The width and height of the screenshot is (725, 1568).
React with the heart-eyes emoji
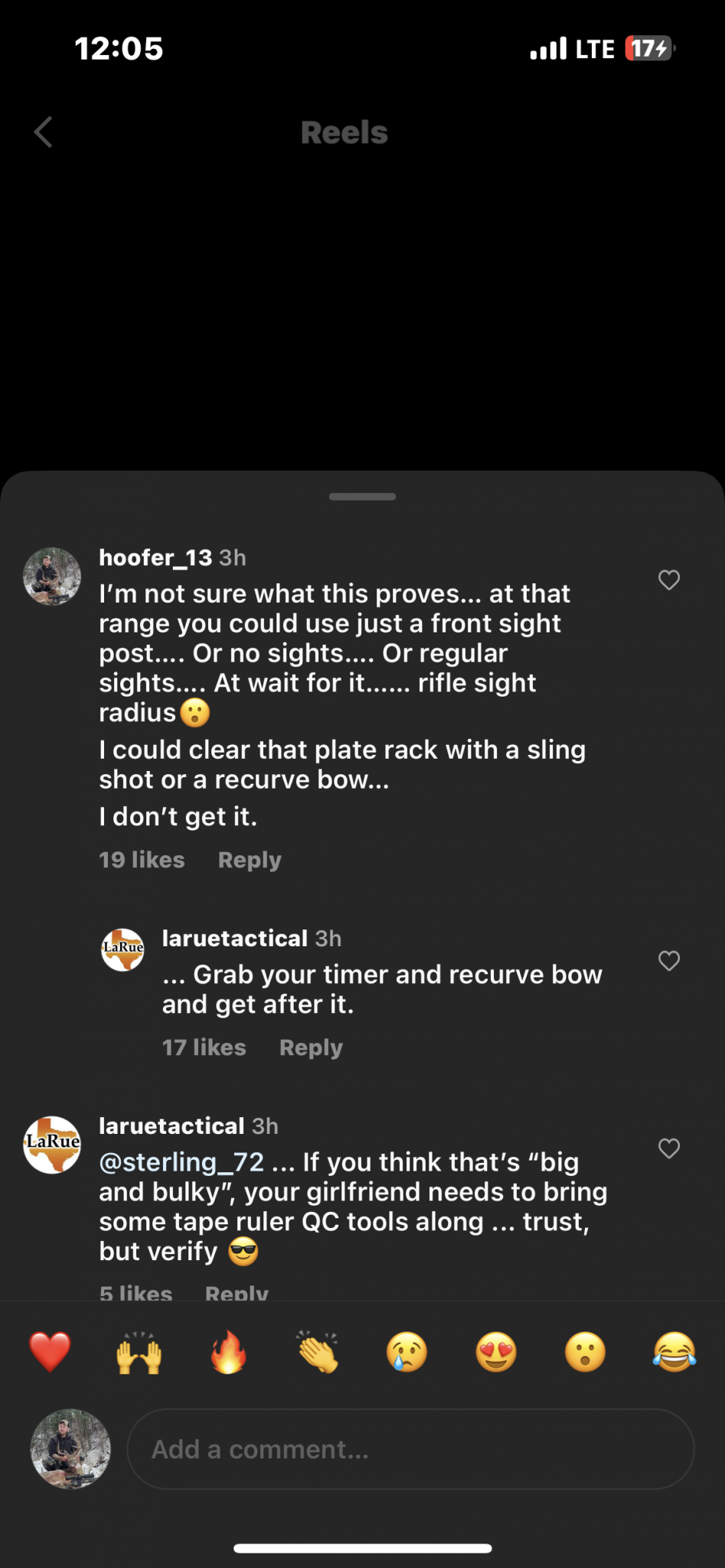coord(496,1352)
